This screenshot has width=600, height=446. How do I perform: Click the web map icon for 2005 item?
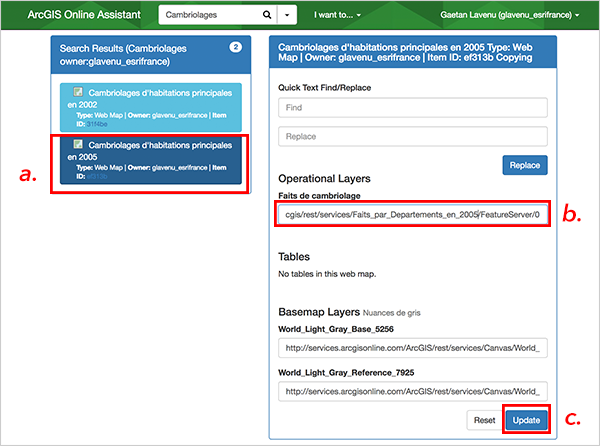(x=78, y=144)
